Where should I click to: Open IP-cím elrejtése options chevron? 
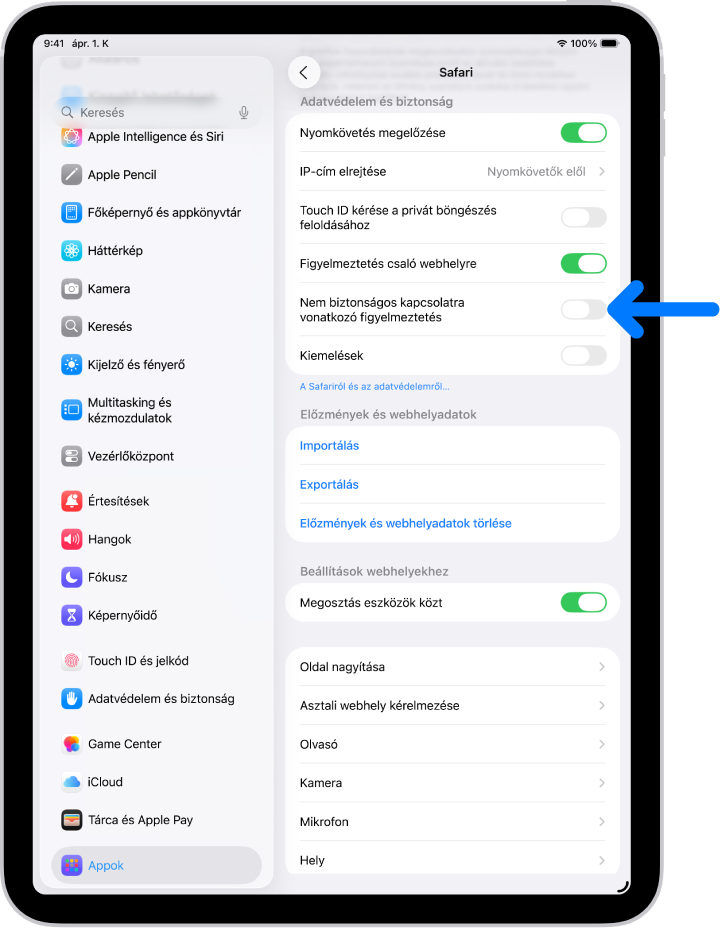(602, 172)
